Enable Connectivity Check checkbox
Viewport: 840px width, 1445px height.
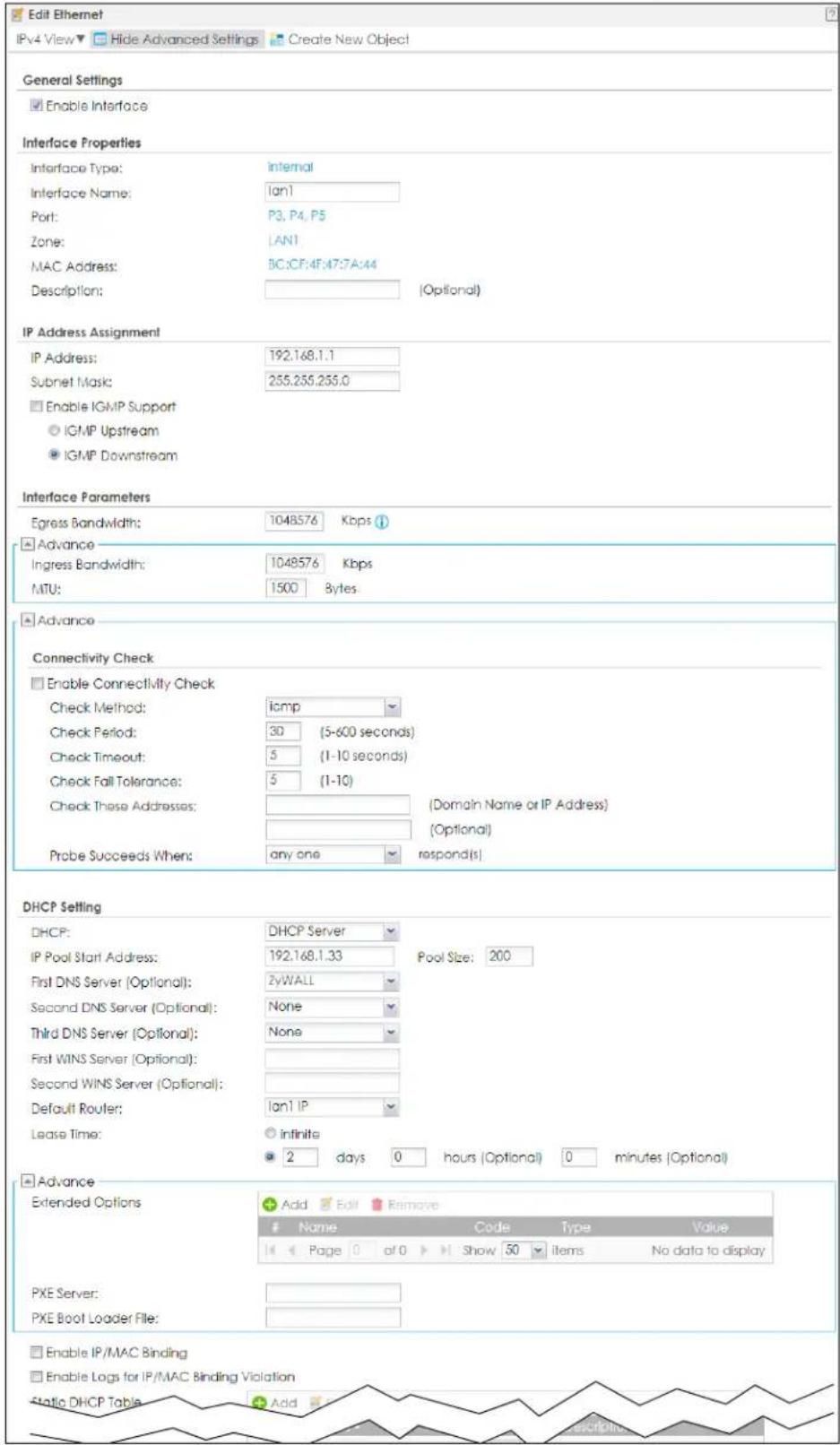38,683
